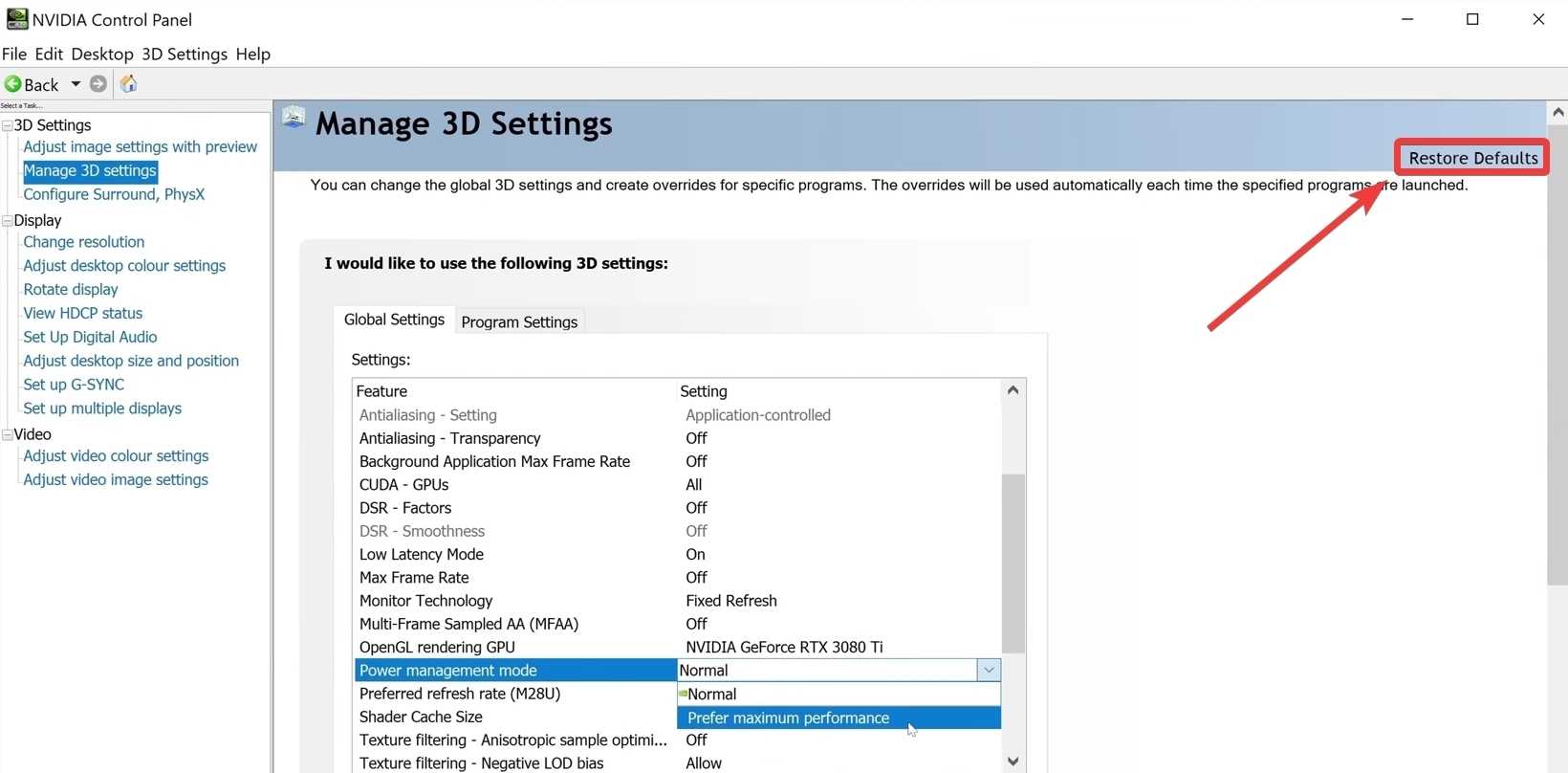Select the Monitor Technology row
The image size is (1568, 773).
tap(678, 601)
